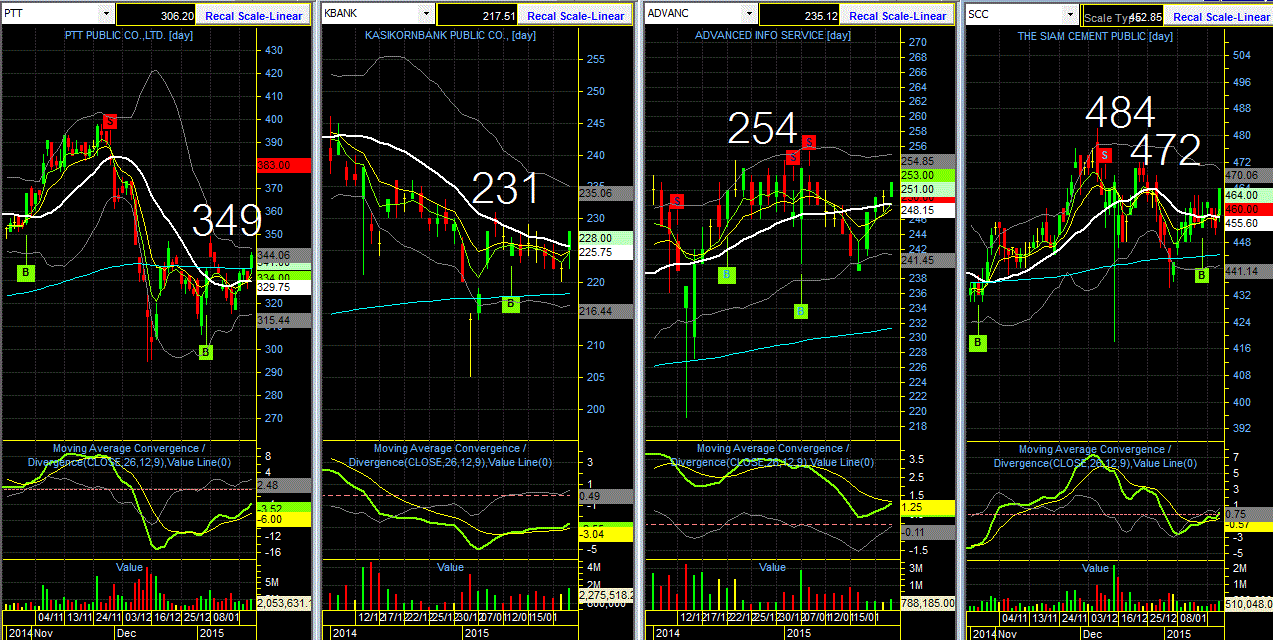Click the green B marker near 441.14 on SCC
The height and width of the screenshot is (640, 1273).
click(x=1202, y=275)
